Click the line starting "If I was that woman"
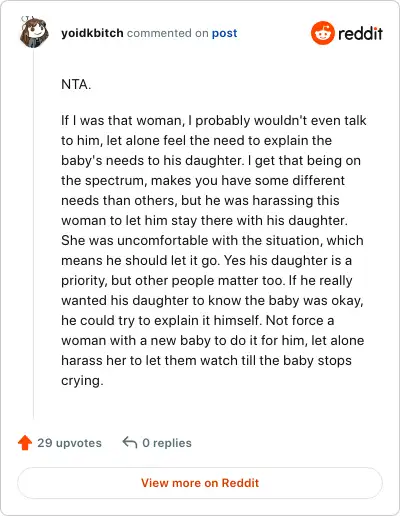 pyautogui.click(x=214, y=120)
